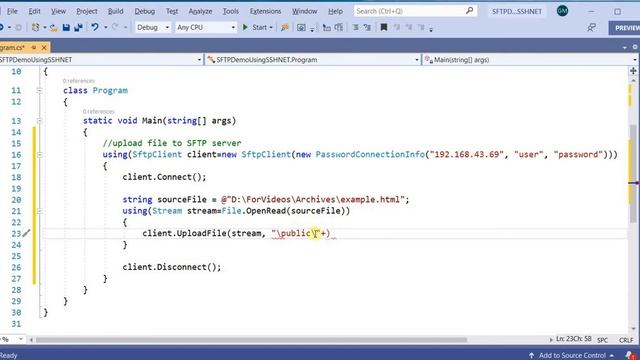
Task: Expand the Start button dropdown arrow
Action: [x=271, y=28]
